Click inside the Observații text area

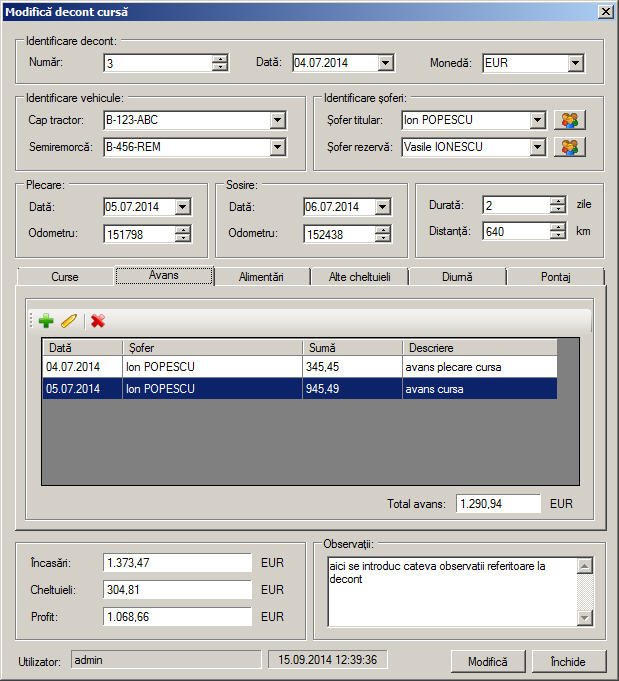coord(453,592)
